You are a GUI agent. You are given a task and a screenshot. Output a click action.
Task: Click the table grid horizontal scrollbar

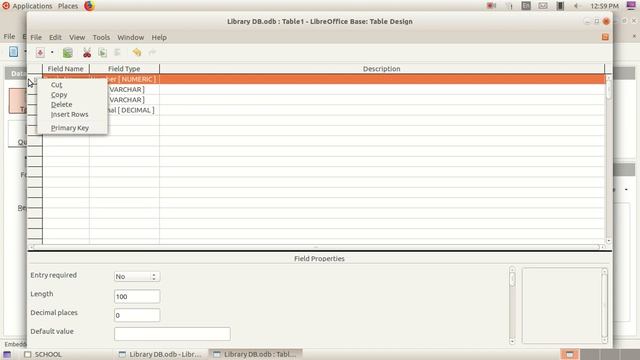pos(316,247)
